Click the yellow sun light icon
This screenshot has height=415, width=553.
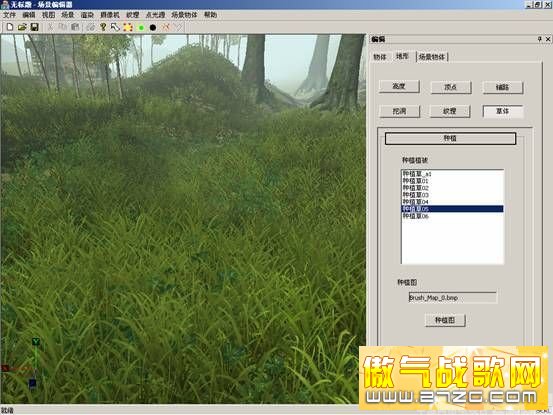pos(128,27)
